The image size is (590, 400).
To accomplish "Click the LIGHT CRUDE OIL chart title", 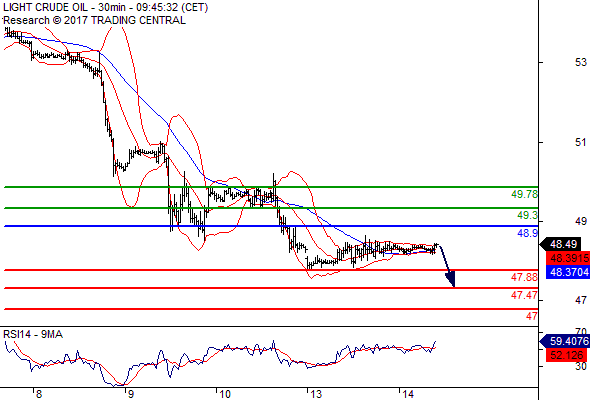I will click(x=106, y=7).
